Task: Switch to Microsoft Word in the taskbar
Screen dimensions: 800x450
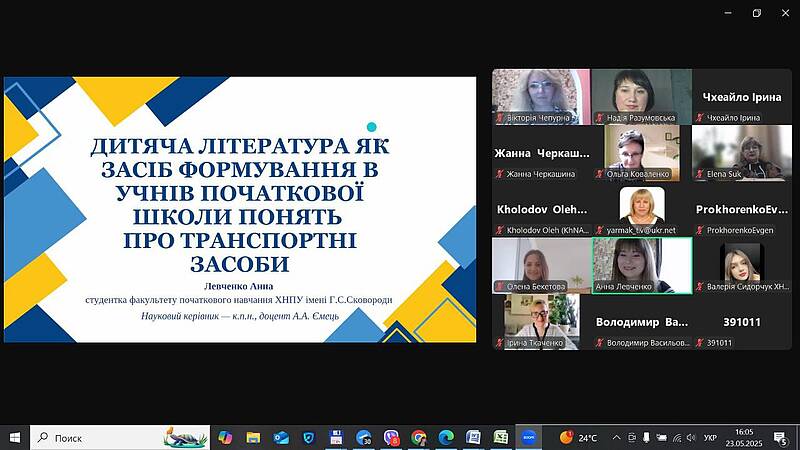Action: pyautogui.click(x=473, y=438)
